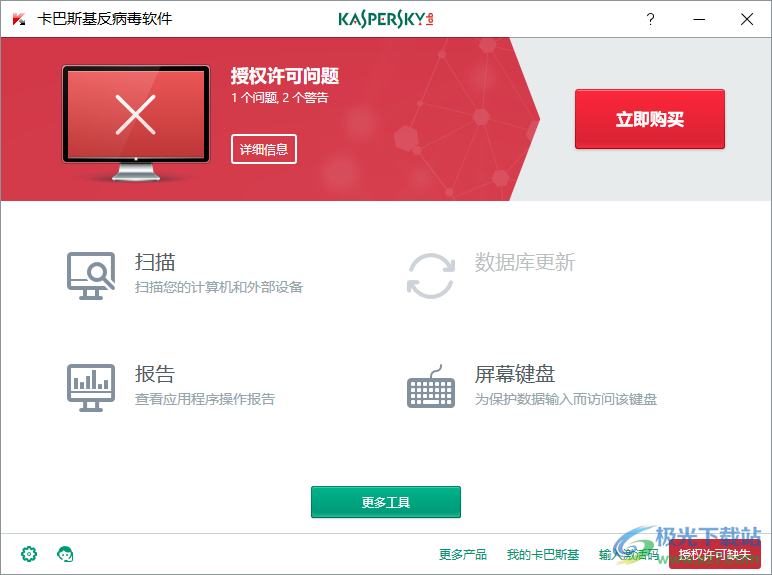The height and width of the screenshot is (575, 772).
Task: Open the 报告 reports heading
Action: pyautogui.click(x=155, y=374)
